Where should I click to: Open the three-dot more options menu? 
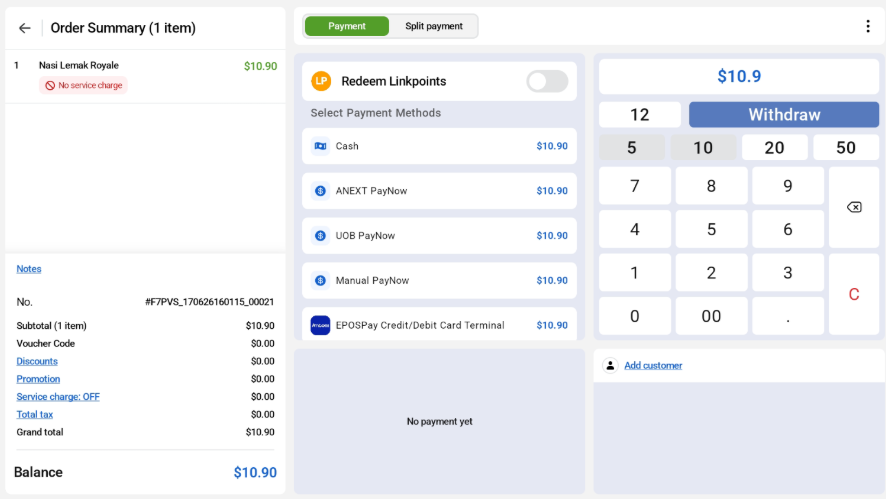coord(868,26)
